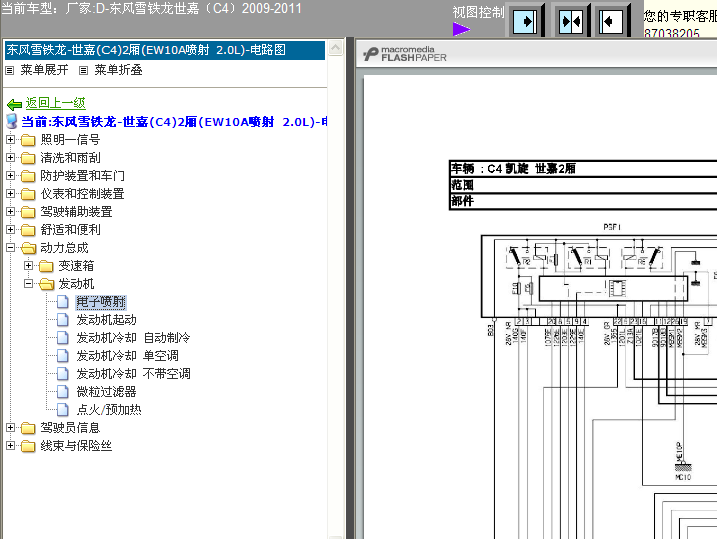Select the 线束与保险丝 tree item
The width and height of the screenshot is (717, 539).
pos(76,446)
